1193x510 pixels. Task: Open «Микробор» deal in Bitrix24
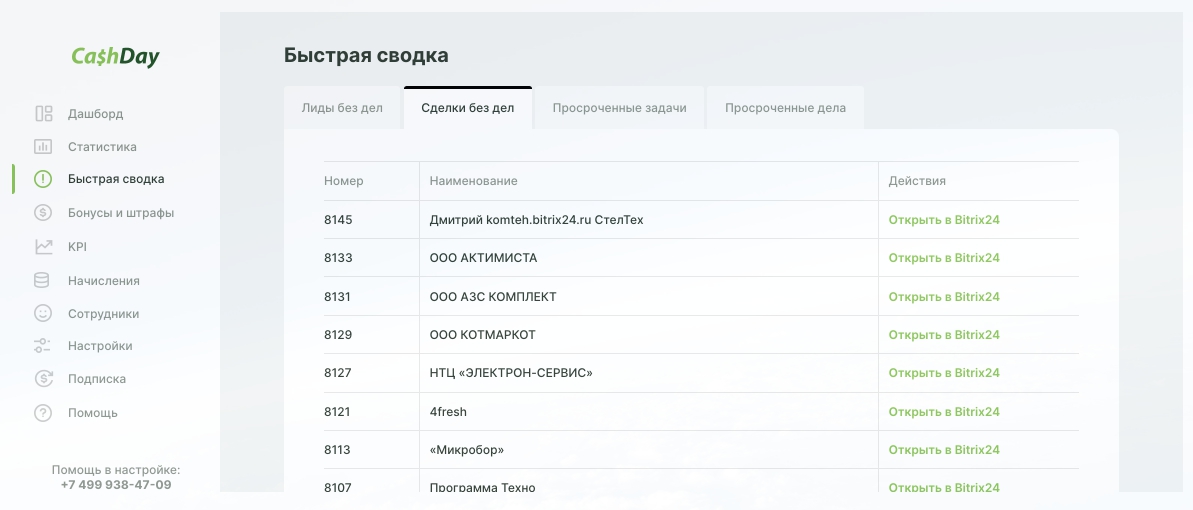943,450
